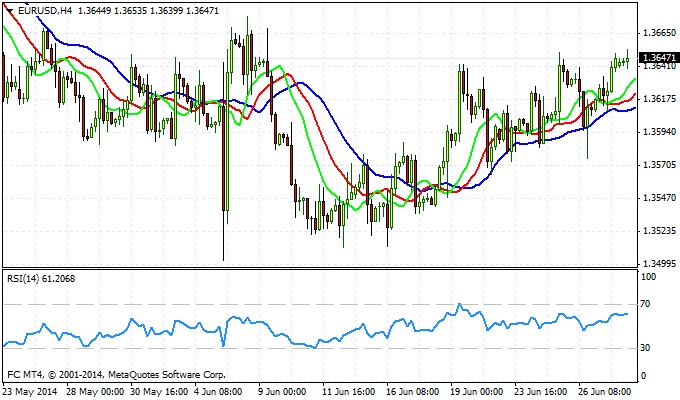Click the RSI scale value 70
The image size is (680, 400).
[x=645, y=304]
